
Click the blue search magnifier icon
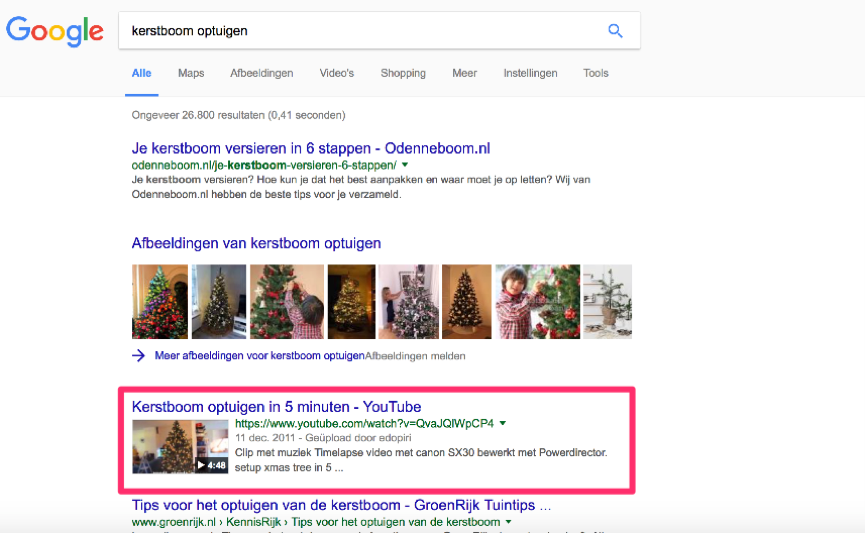click(615, 31)
